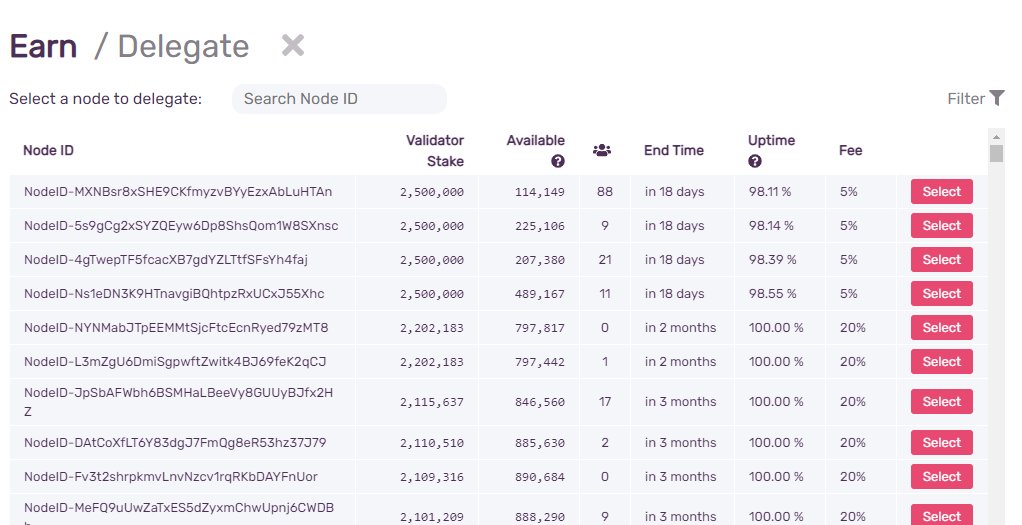Select node NodeID-5s9gCg2xSYZQEyw6Dp8ShsQom1W8SXnsc

(941, 226)
